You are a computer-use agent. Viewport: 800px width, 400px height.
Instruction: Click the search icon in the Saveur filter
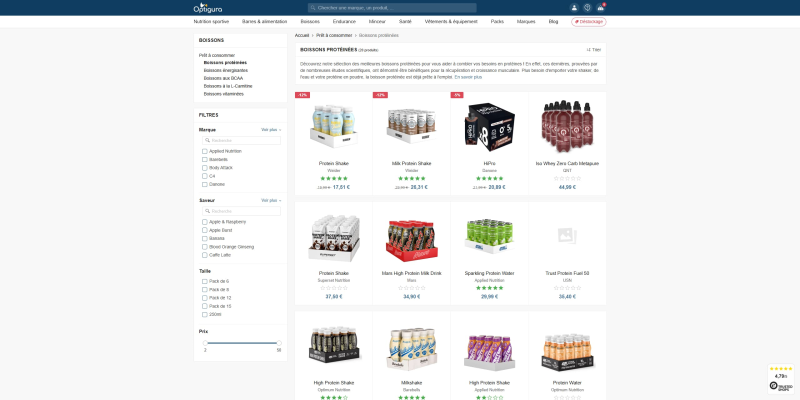tap(208, 211)
